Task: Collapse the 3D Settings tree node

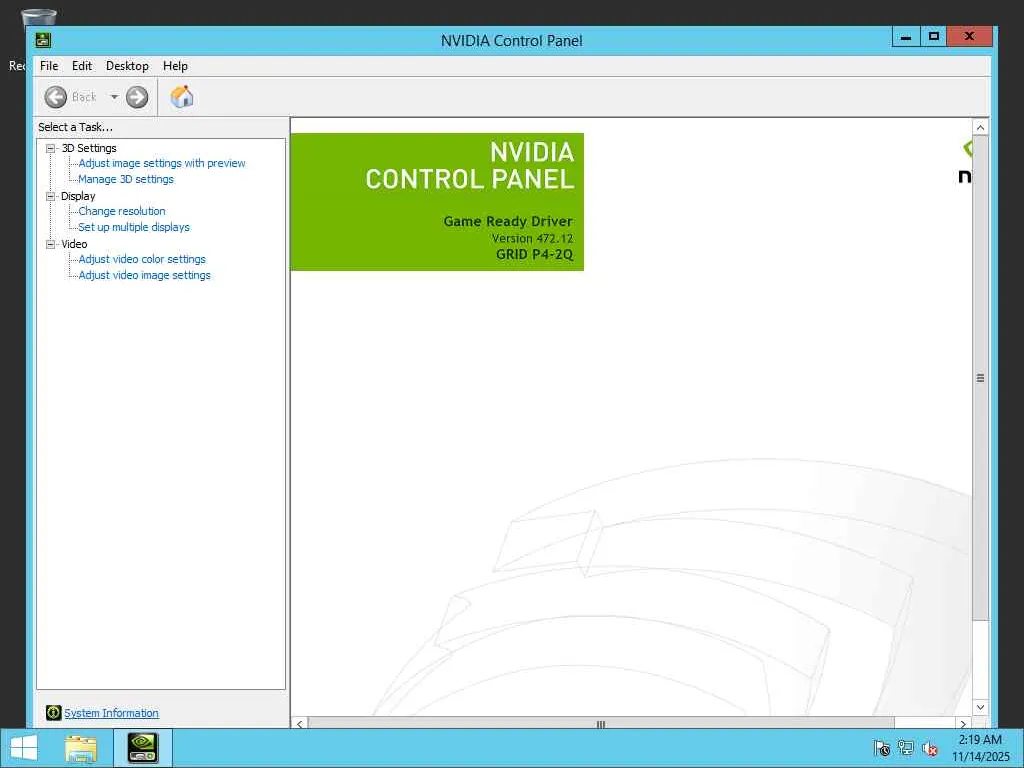Action: click(x=50, y=148)
